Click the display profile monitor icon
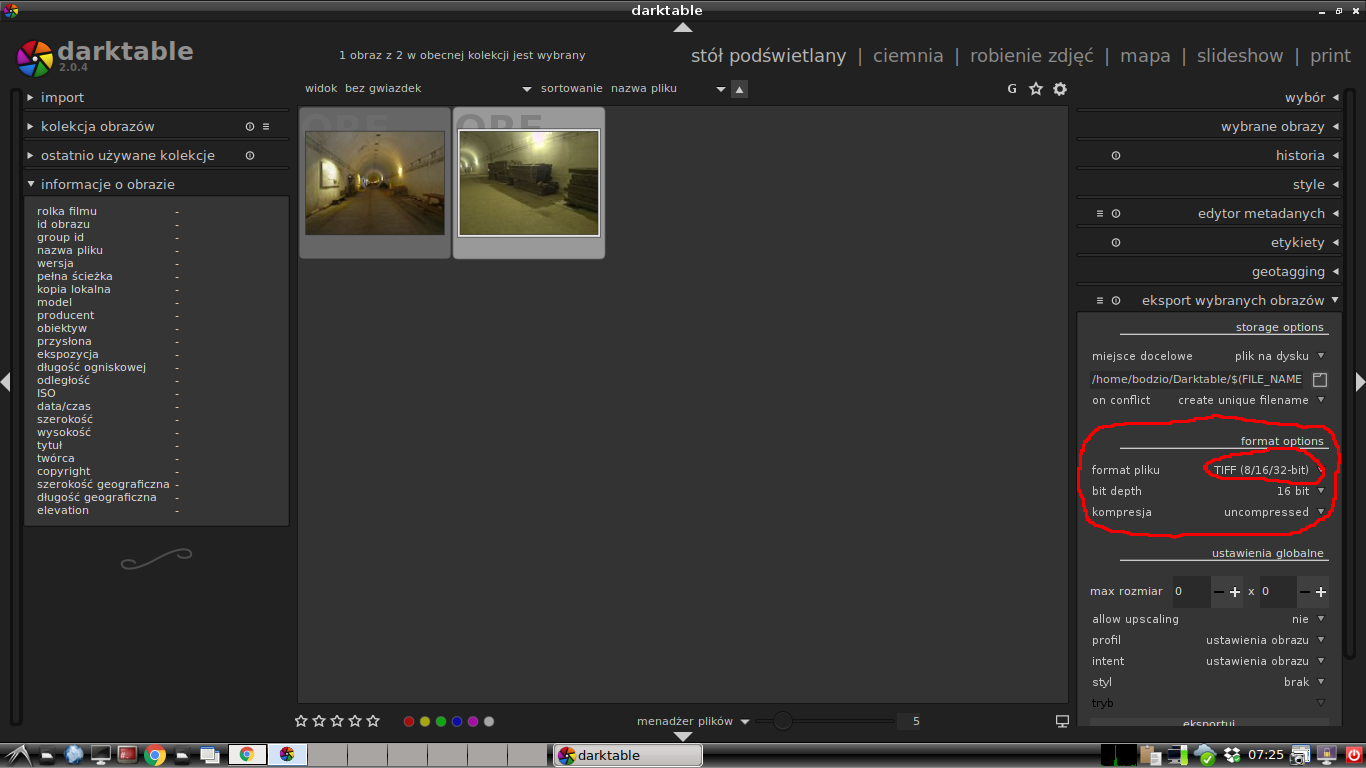The image size is (1366, 768). click(1062, 721)
